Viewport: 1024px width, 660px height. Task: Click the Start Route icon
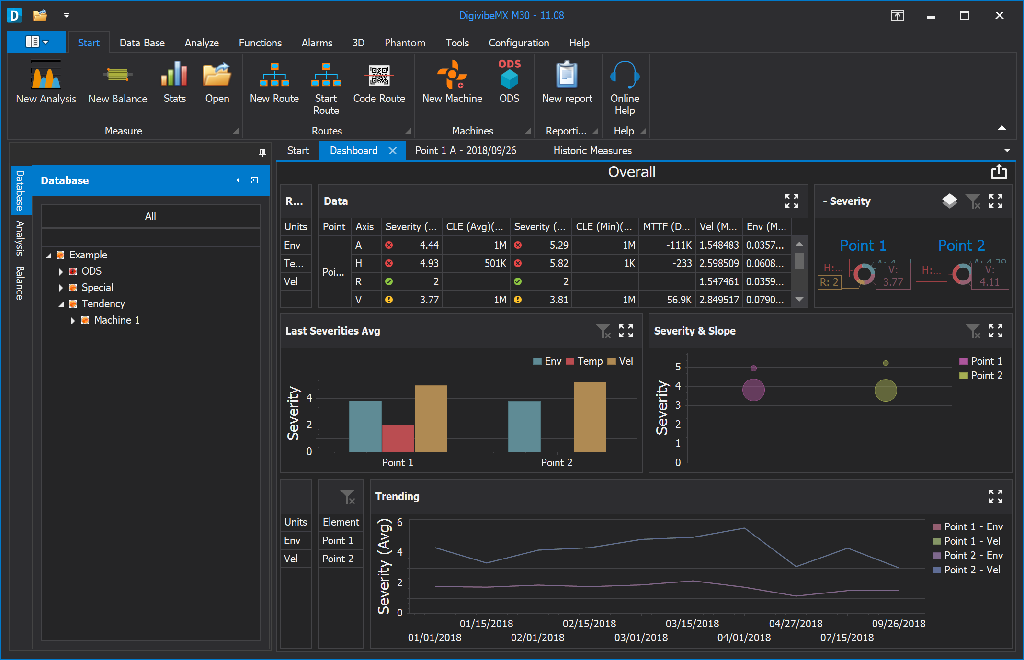326,88
